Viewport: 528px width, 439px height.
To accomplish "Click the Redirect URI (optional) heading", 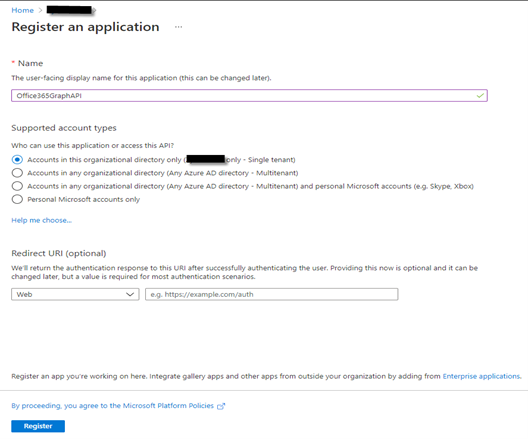I will point(59,253).
